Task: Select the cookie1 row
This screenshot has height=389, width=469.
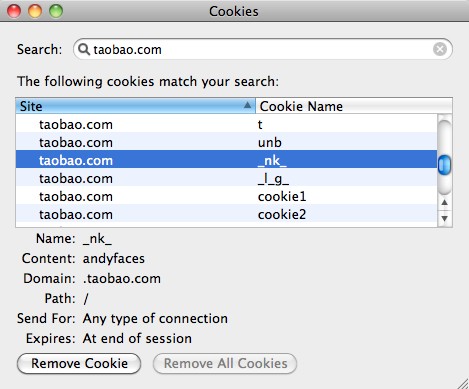Action: click(226, 196)
